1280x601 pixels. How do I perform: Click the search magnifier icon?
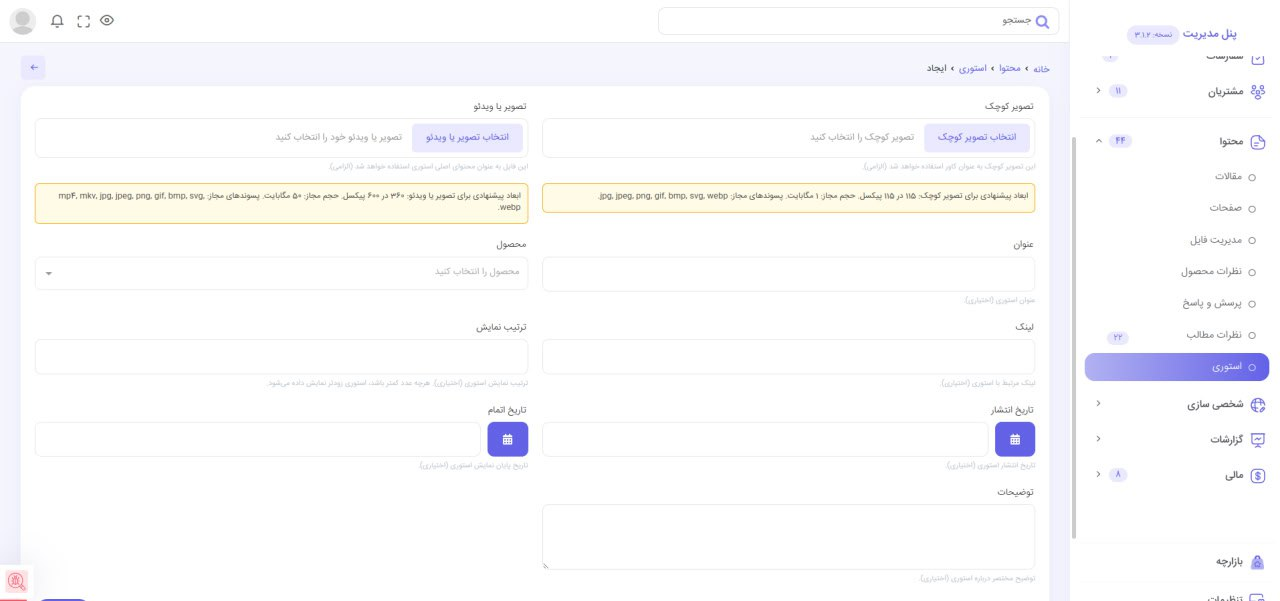(x=1043, y=22)
